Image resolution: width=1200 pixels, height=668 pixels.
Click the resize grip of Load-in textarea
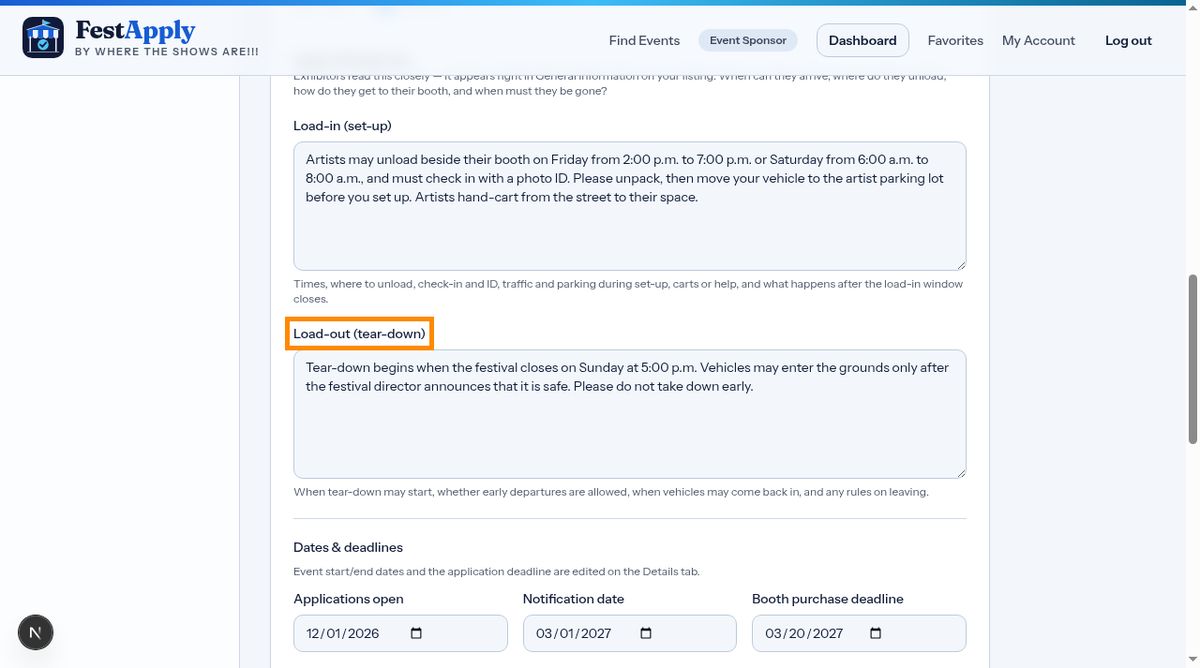[x=960, y=264]
